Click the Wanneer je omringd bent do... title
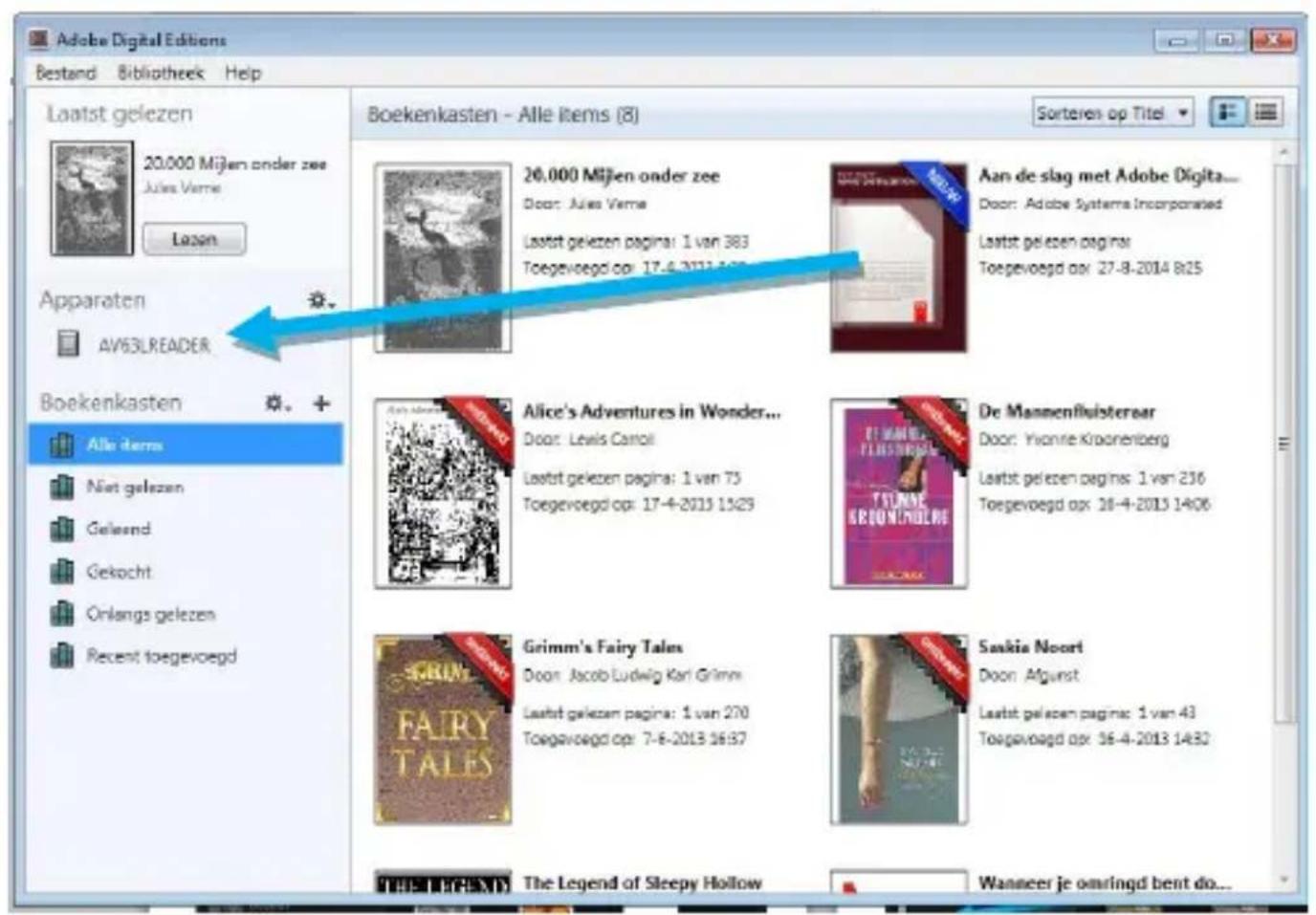1316x915 pixels. [x=1105, y=882]
